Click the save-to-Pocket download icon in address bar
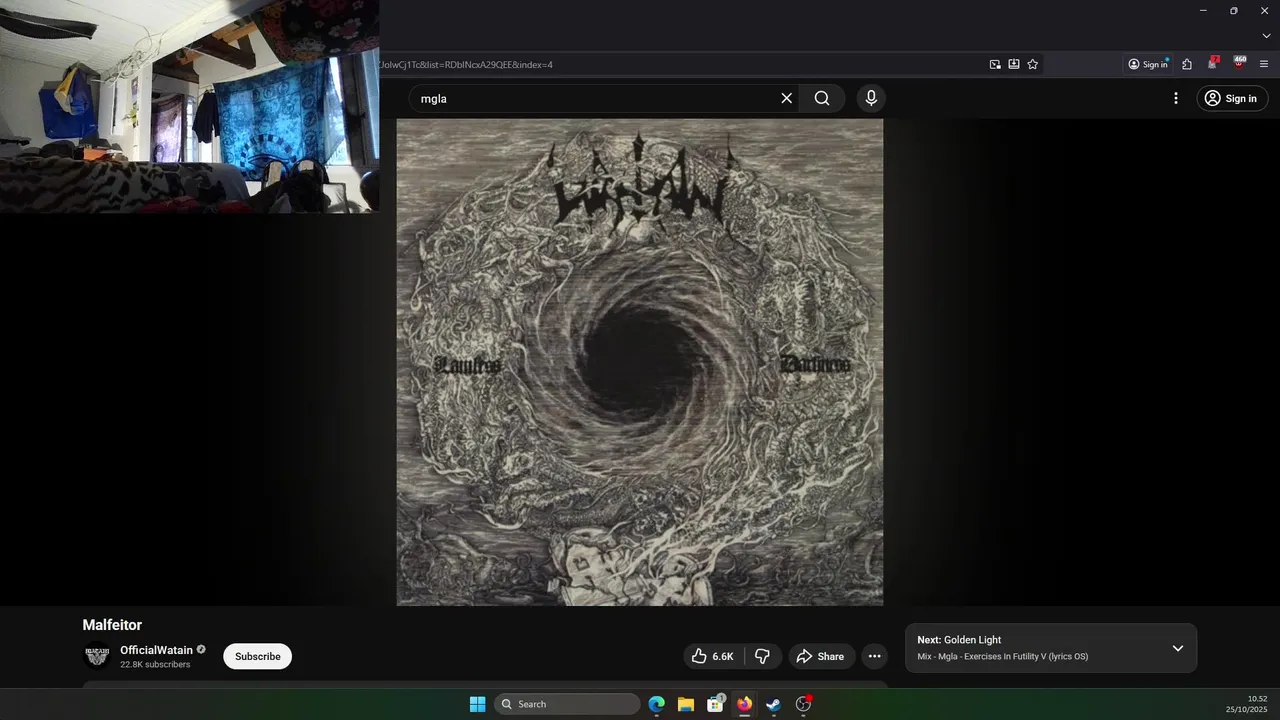The height and width of the screenshot is (720, 1280). coord(1014,64)
